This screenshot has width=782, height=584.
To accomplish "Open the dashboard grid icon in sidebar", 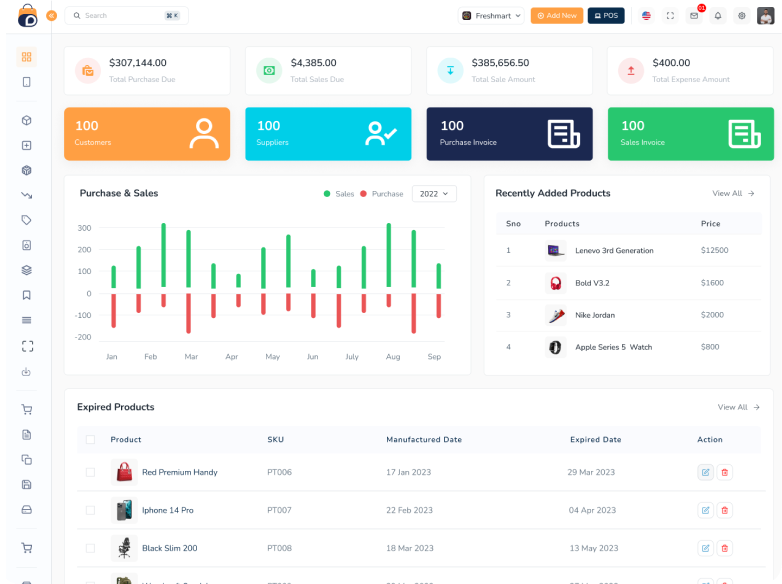I will click(x=26, y=57).
